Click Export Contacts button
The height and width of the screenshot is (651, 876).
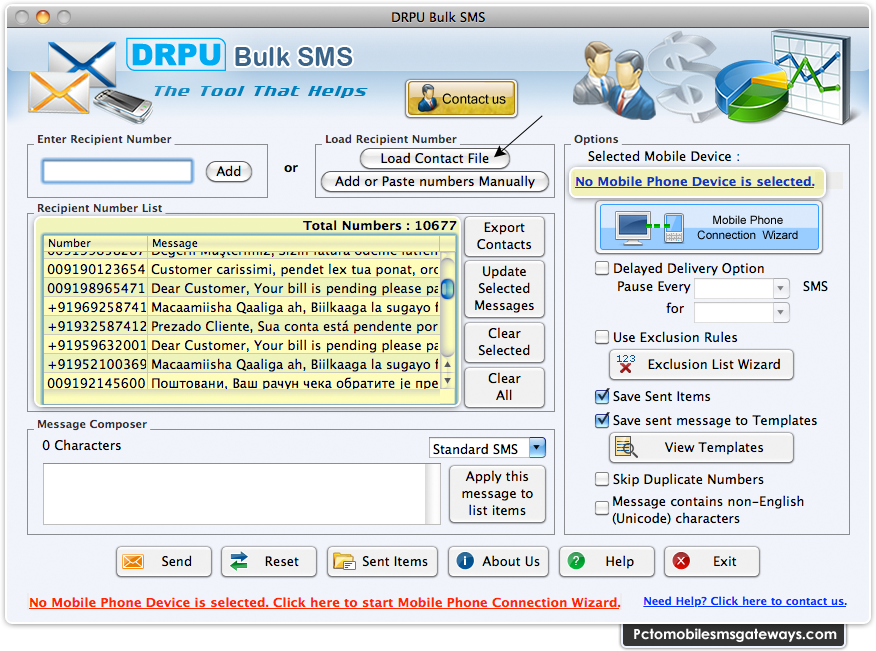pyautogui.click(x=504, y=236)
